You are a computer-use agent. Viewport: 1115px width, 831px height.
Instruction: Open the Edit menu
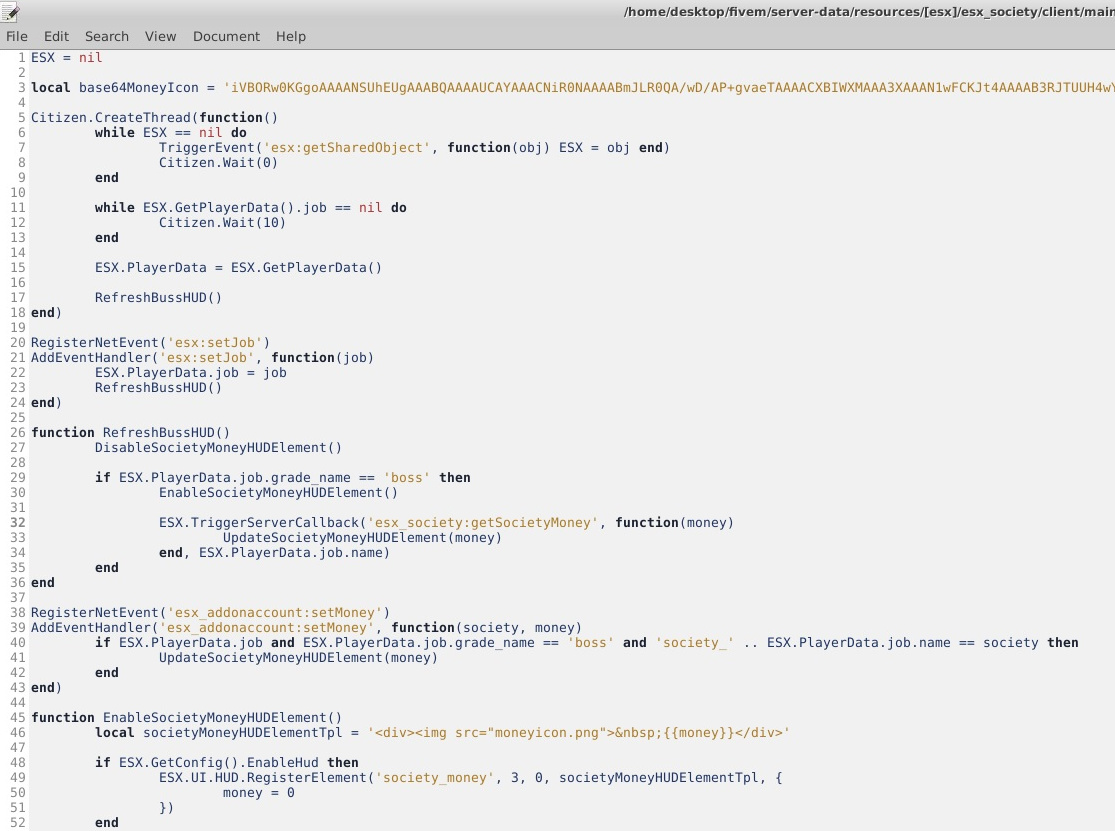tap(56, 36)
